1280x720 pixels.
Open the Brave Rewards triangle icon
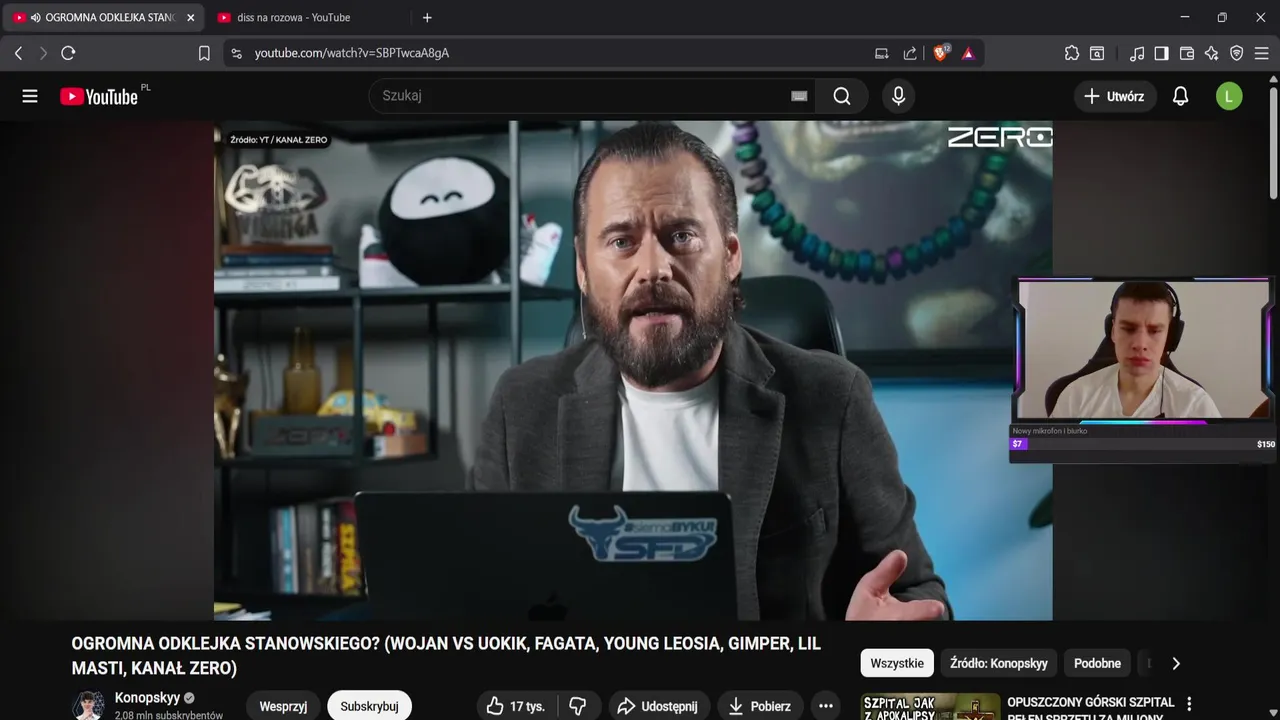coord(968,53)
